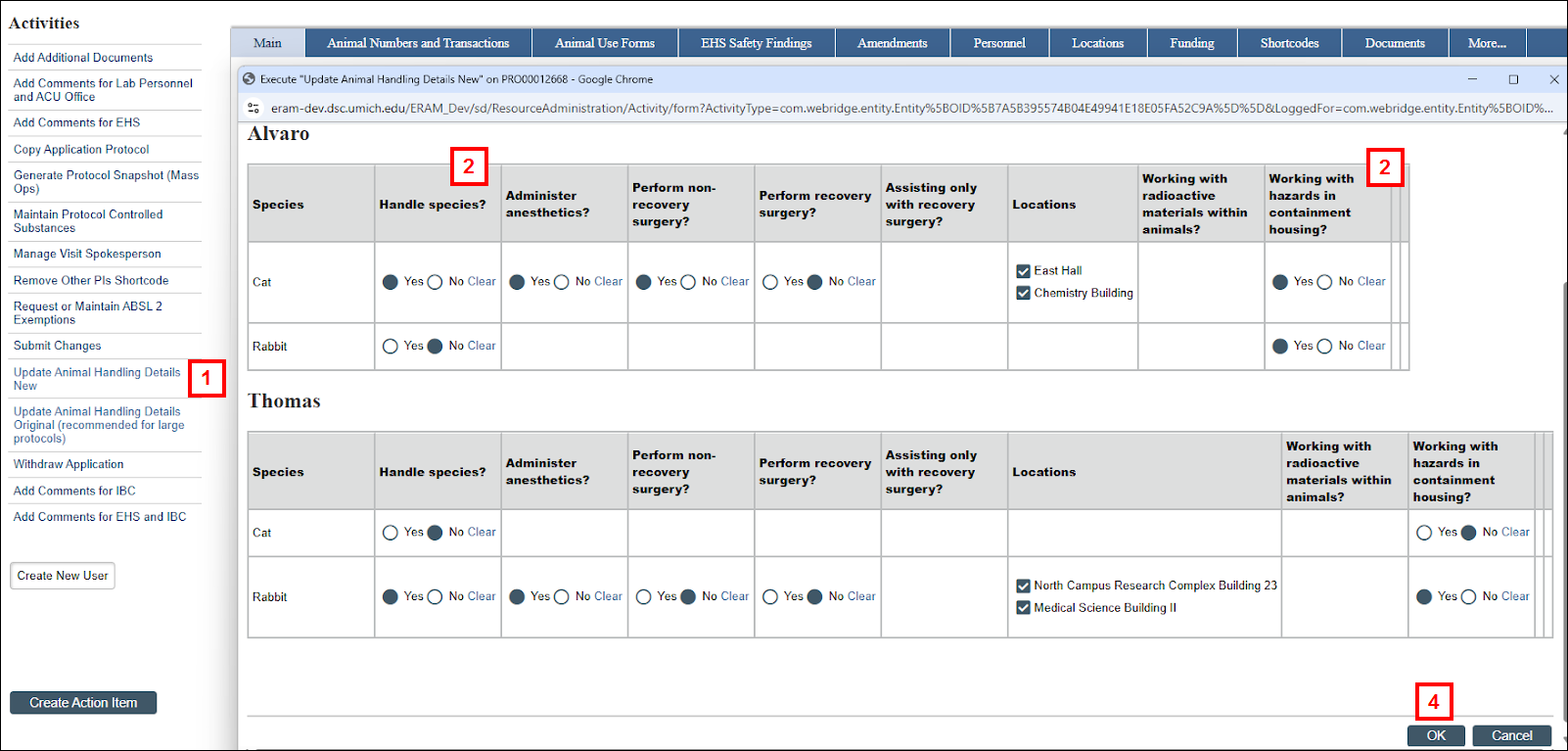
Task: Clear Alvaro Cat Handle species selection
Action: pos(482,282)
